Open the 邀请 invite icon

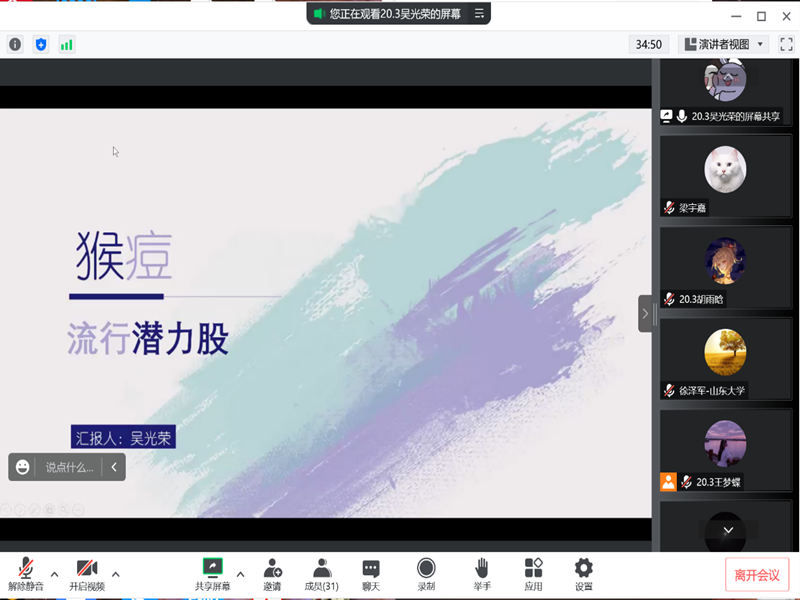tap(272, 574)
